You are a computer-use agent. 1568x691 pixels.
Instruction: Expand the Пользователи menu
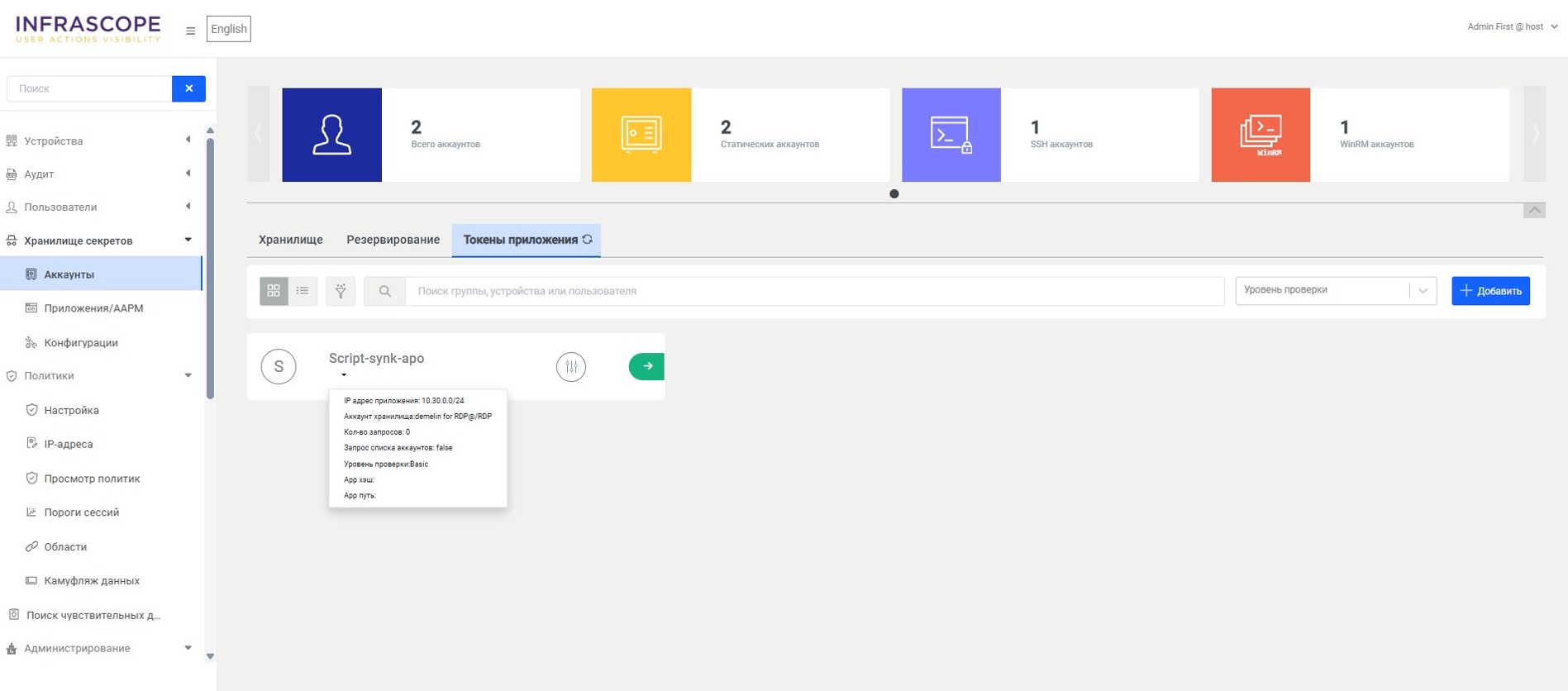pyautogui.click(x=101, y=207)
